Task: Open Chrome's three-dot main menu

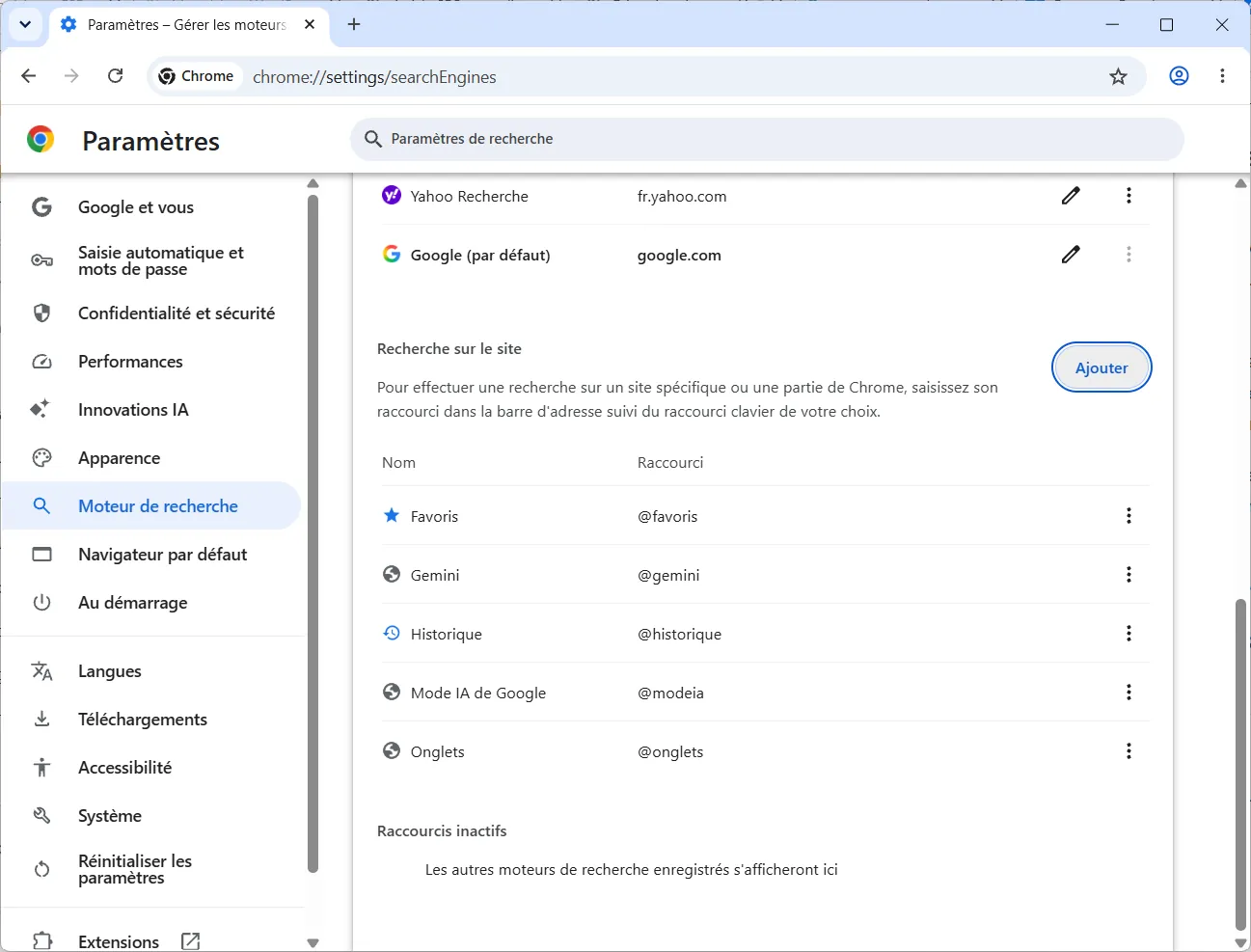Action: tap(1222, 76)
